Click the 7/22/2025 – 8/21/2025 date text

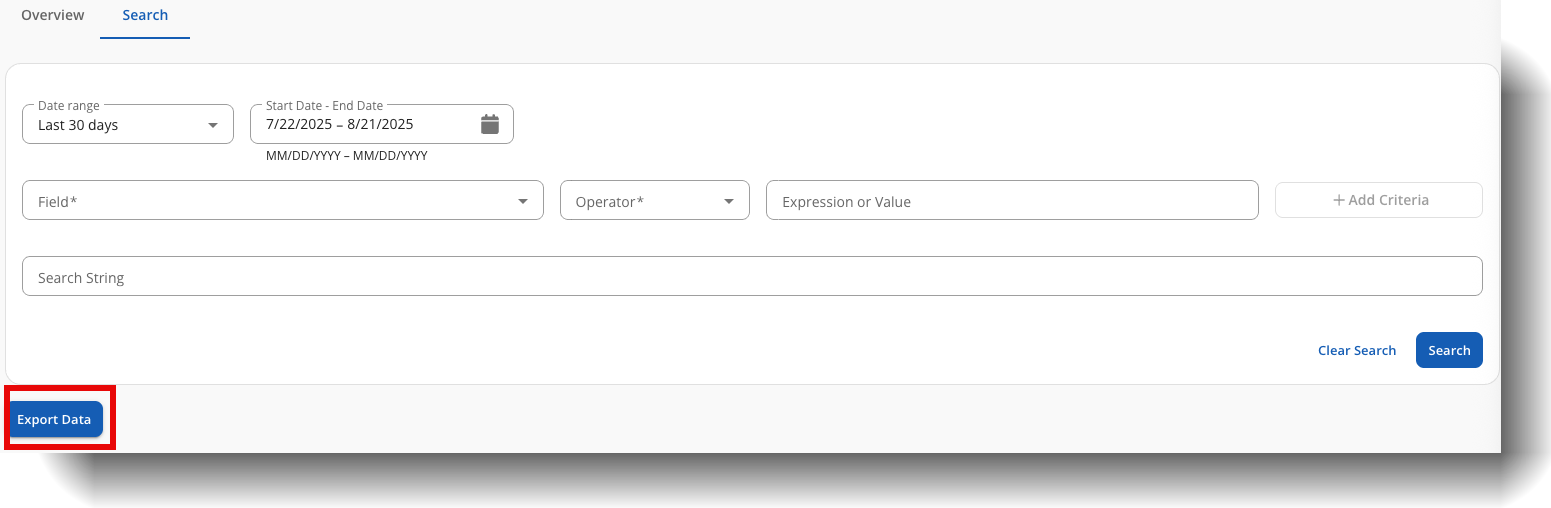click(x=340, y=125)
